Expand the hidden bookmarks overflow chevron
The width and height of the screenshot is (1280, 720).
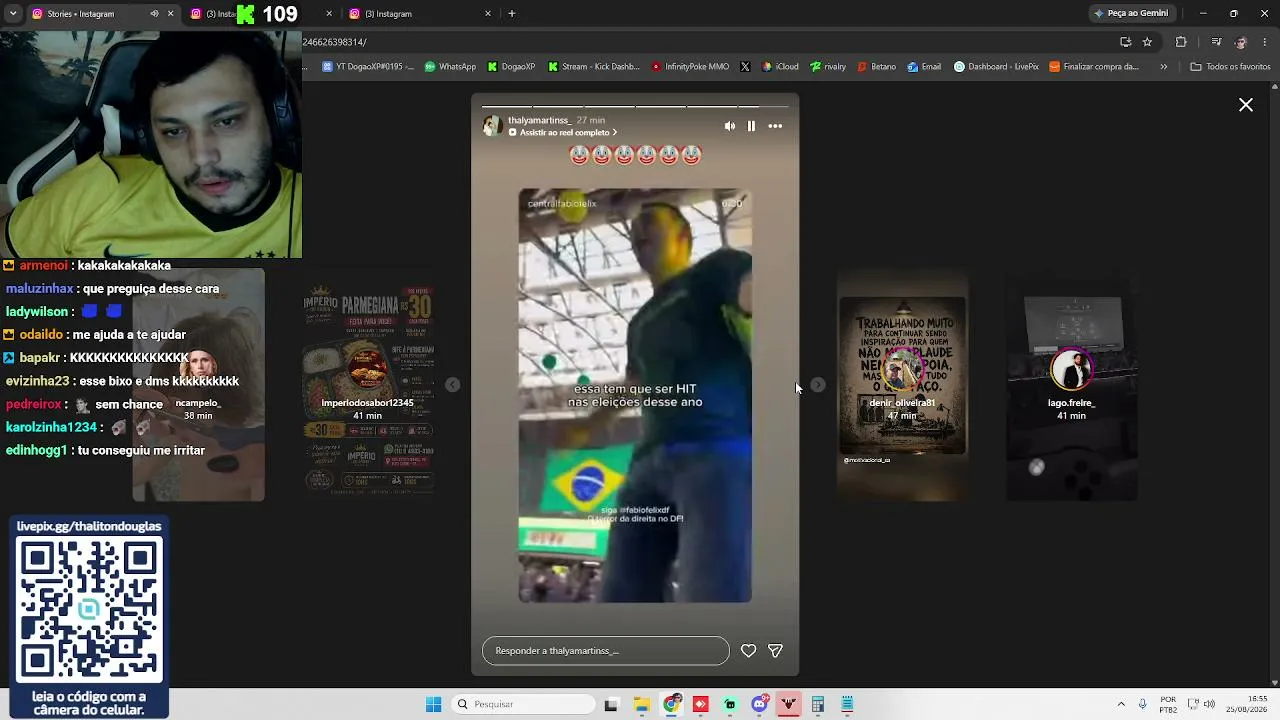1163,67
